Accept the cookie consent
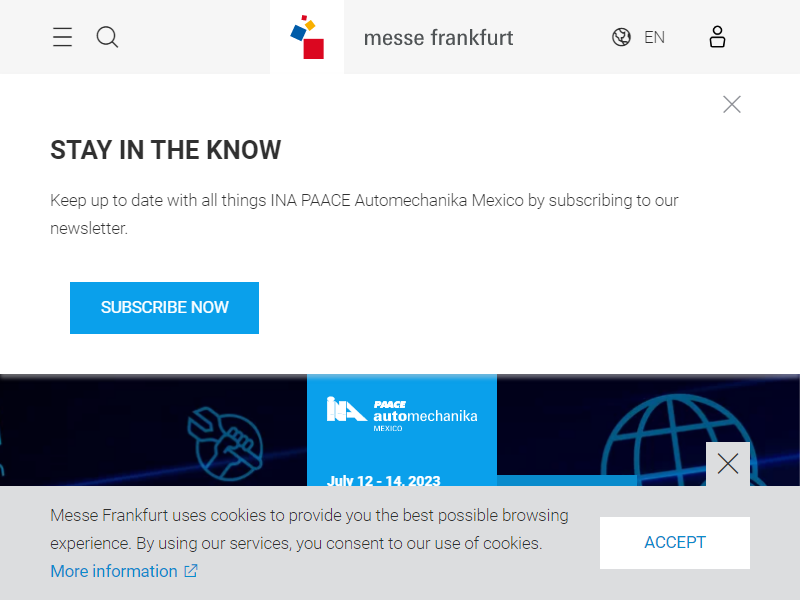This screenshot has height=600, width=800. (x=674, y=542)
